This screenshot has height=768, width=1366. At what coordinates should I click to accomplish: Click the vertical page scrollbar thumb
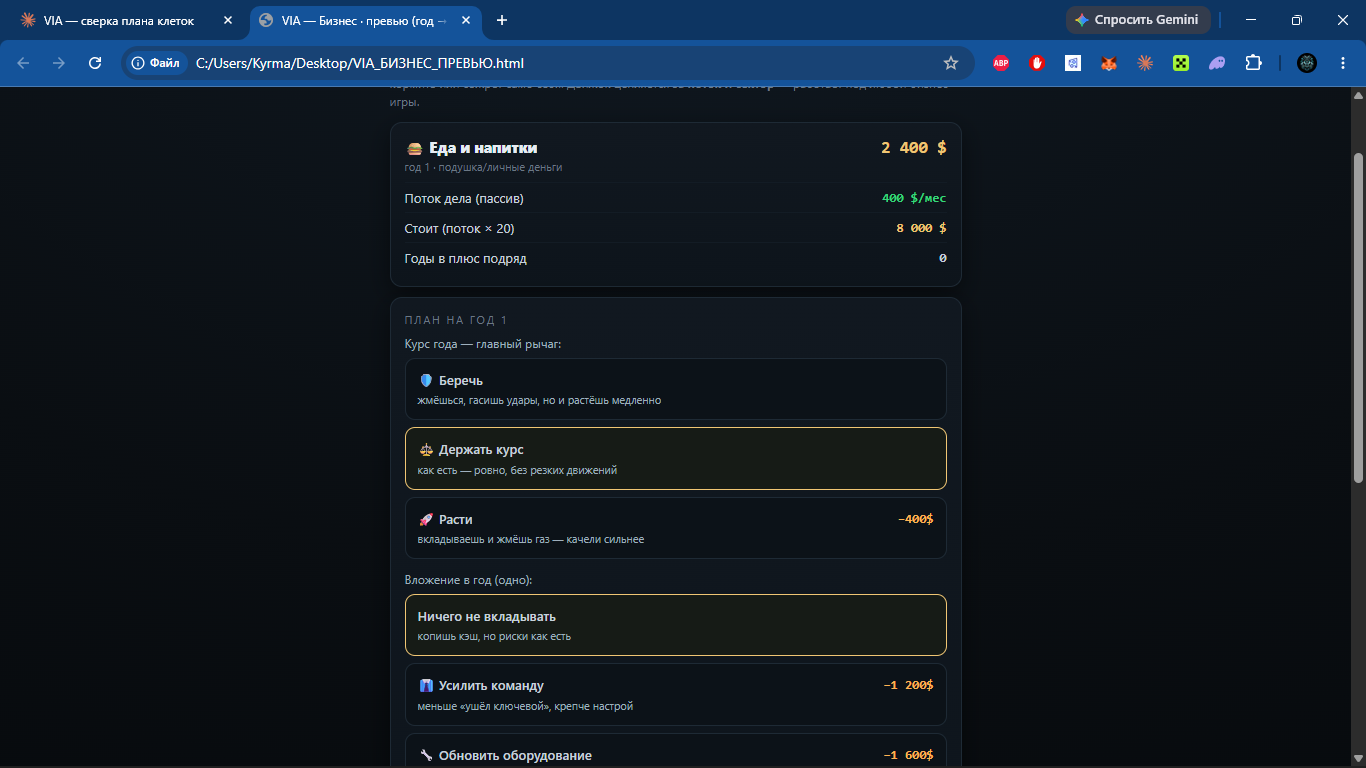[x=1357, y=317]
